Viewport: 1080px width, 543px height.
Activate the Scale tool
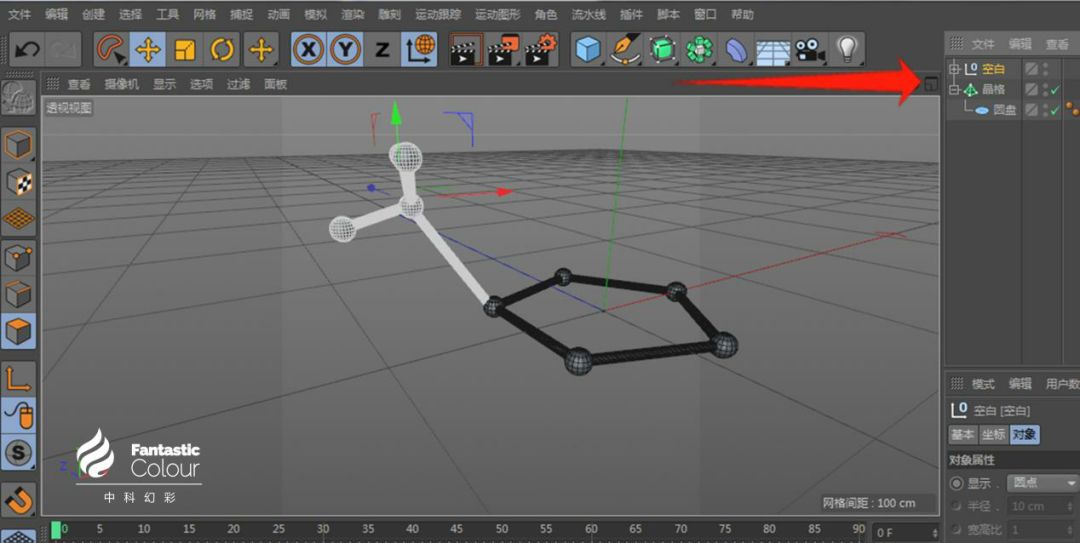[185, 50]
